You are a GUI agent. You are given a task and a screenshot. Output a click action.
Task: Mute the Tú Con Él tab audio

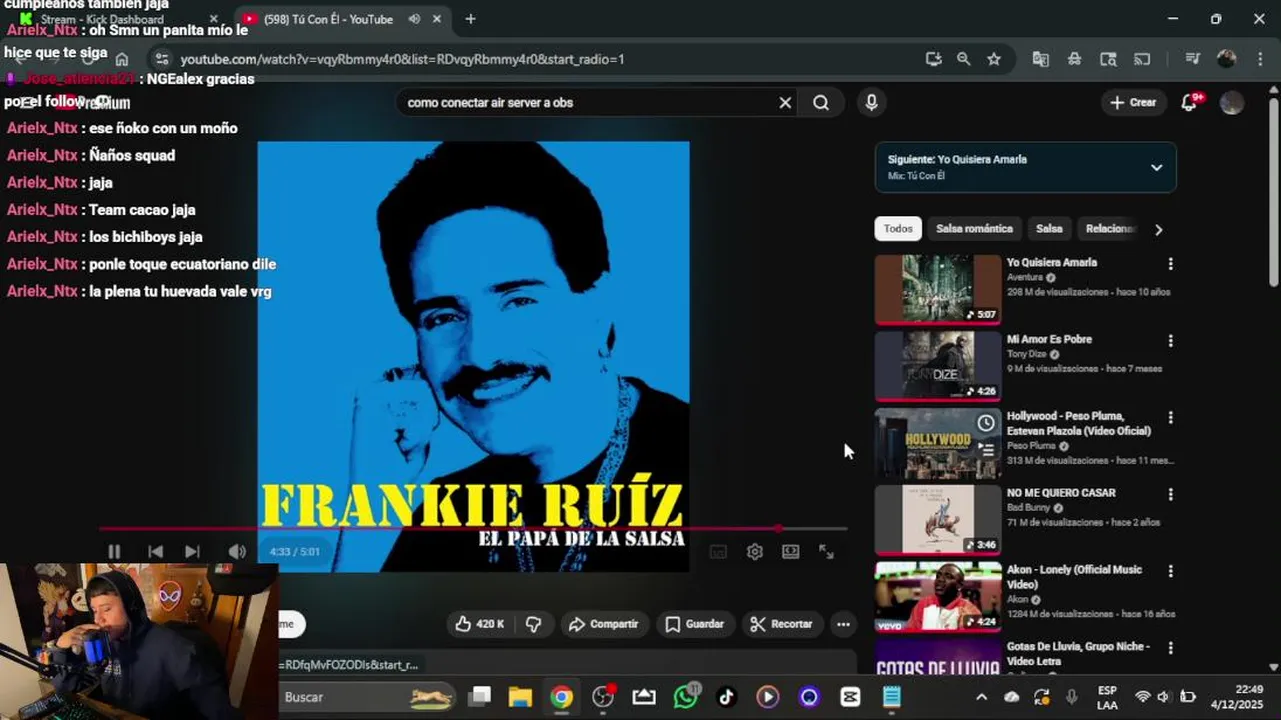click(414, 19)
